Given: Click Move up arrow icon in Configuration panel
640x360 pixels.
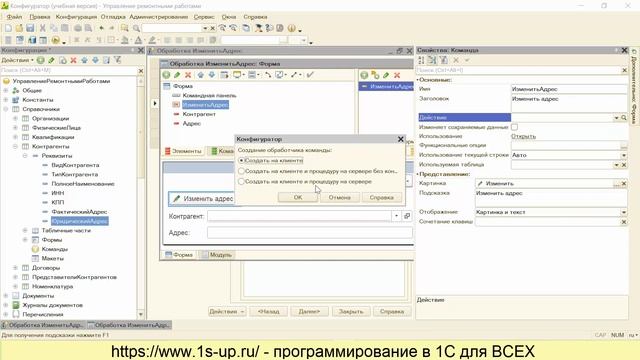Looking at the screenshot, I should (84, 60).
